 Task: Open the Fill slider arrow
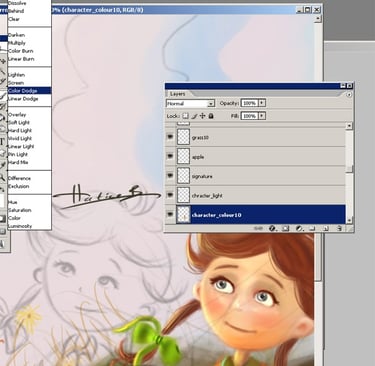pos(262,116)
